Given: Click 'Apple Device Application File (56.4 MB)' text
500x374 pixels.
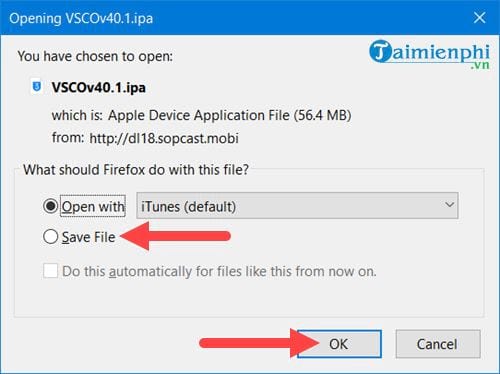Looking at the screenshot, I should click(x=229, y=116).
